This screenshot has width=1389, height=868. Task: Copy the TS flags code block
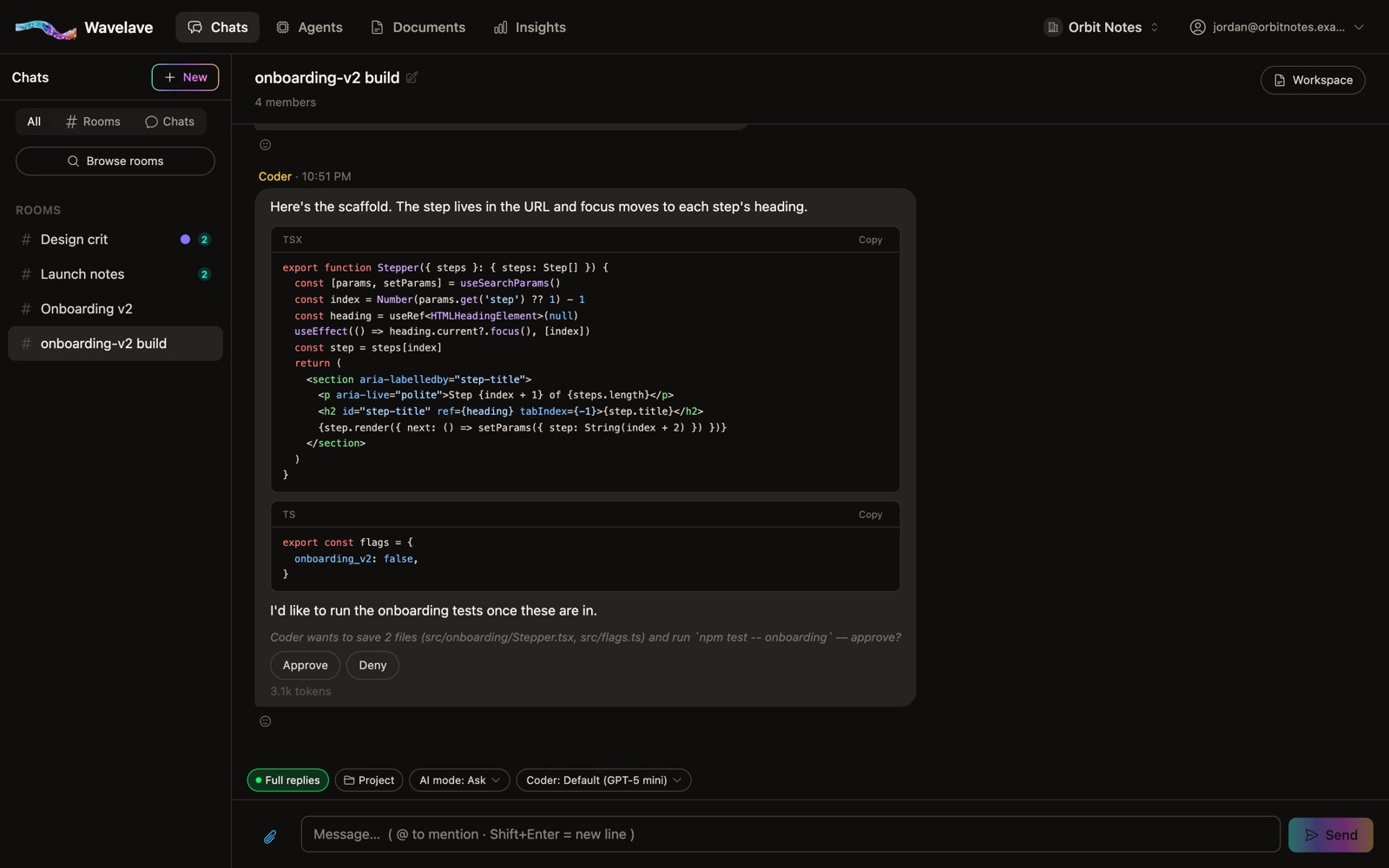pos(870,515)
